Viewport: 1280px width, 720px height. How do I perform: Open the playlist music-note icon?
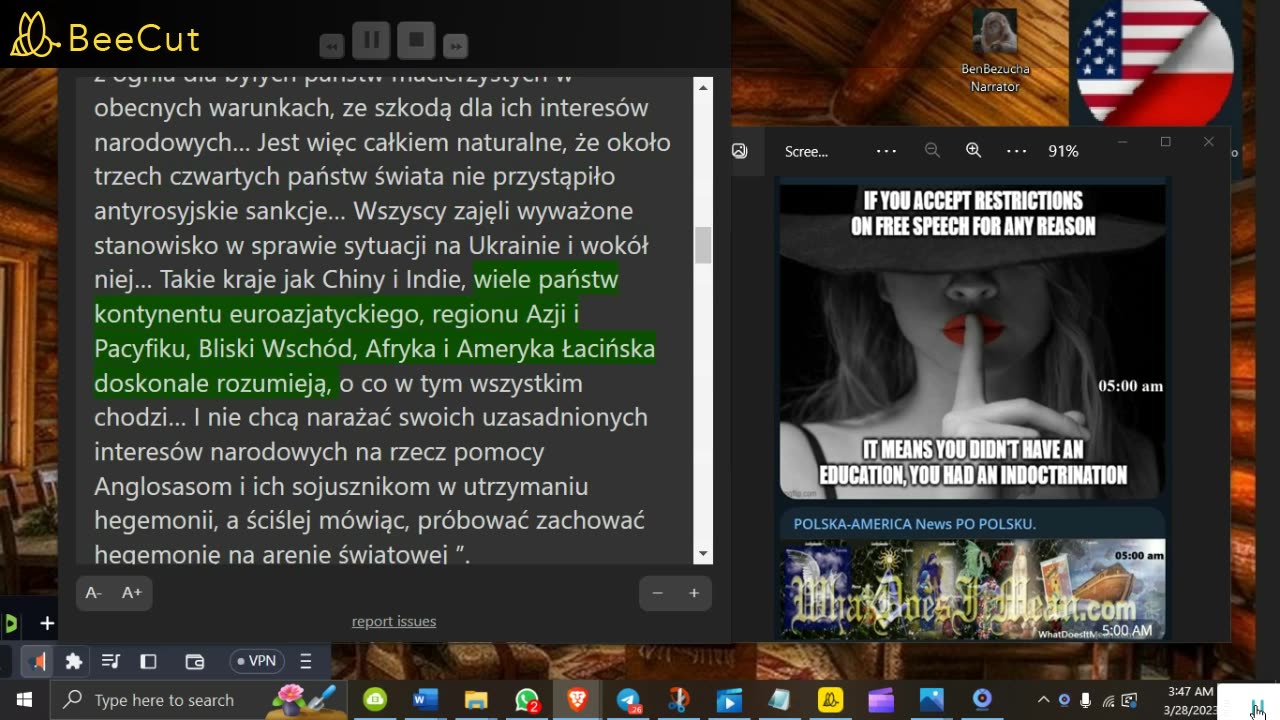click(111, 661)
